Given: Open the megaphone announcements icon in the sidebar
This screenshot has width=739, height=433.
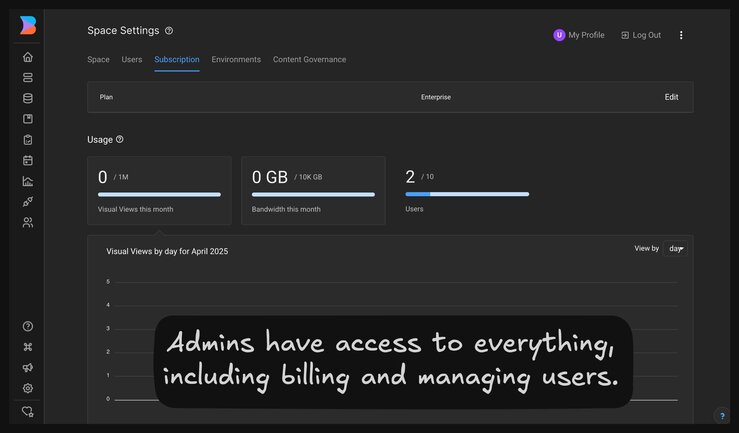Looking at the screenshot, I should point(28,368).
